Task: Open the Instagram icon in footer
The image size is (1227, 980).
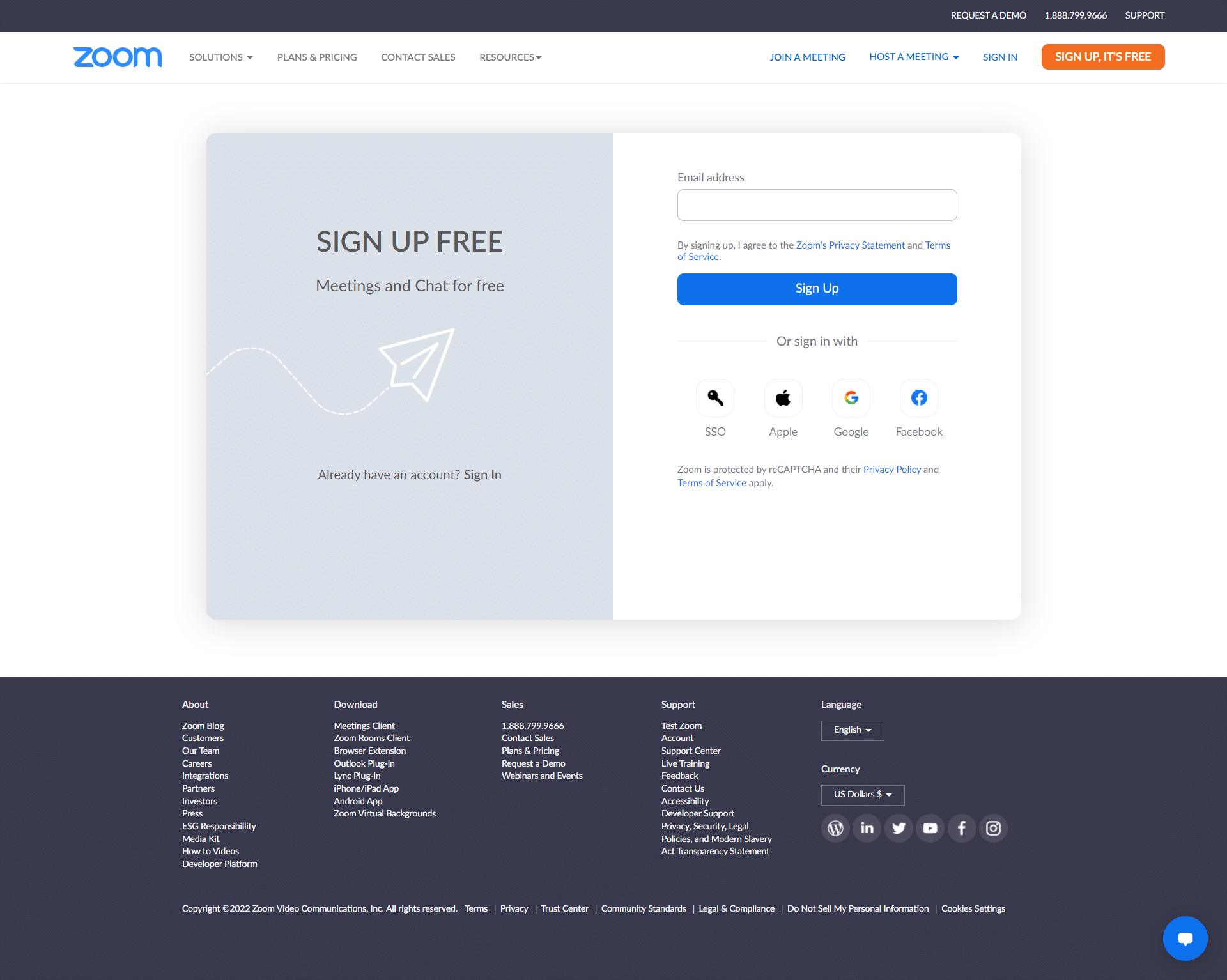Action: click(993, 828)
